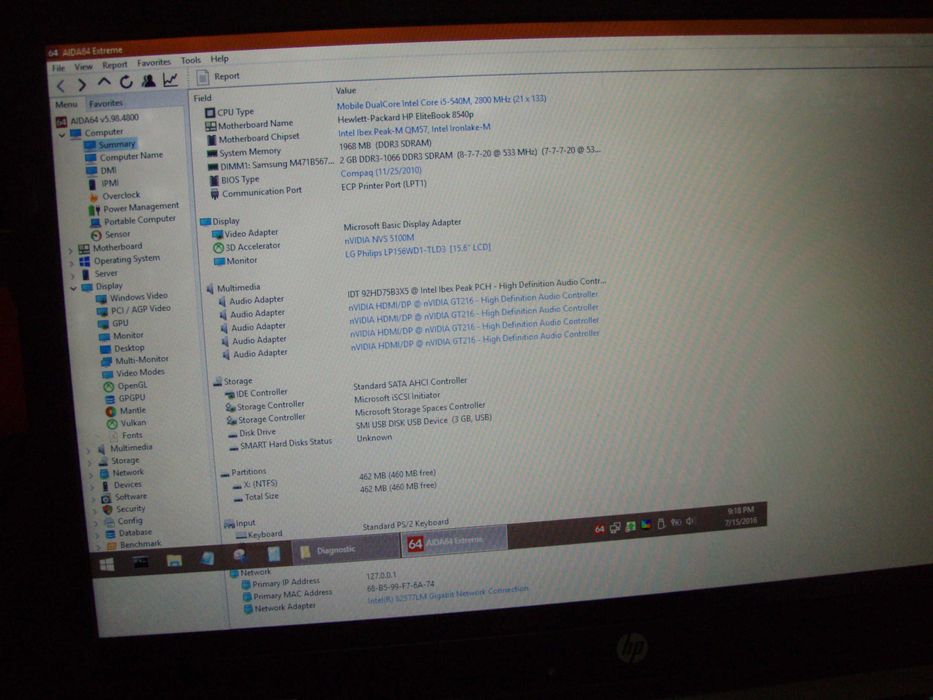
Task: Click the Windows Video icon in tree
Action: tap(102, 299)
